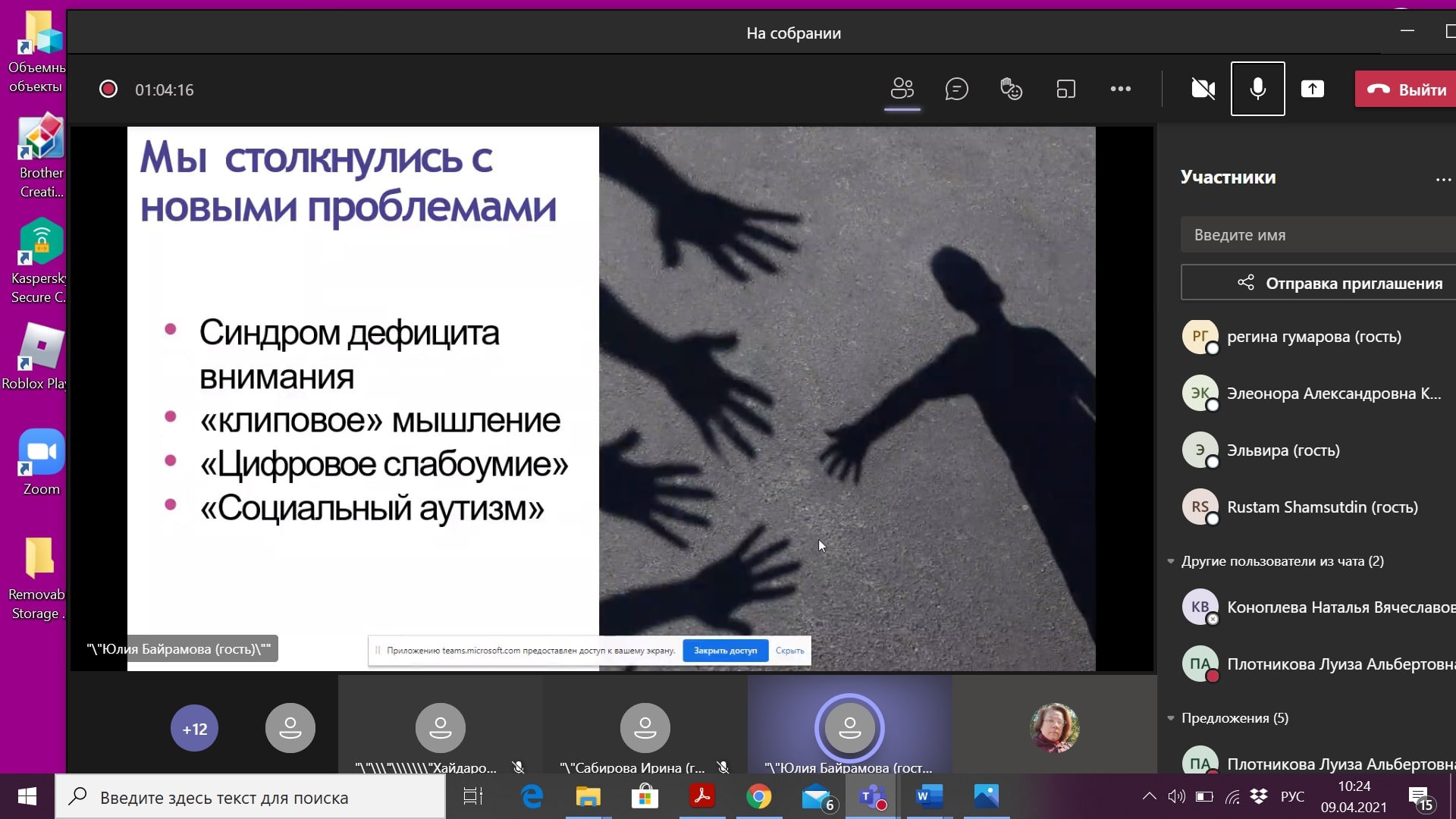
Task: Collapse the Другие пользователи из чата section
Action: pos(1172,561)
